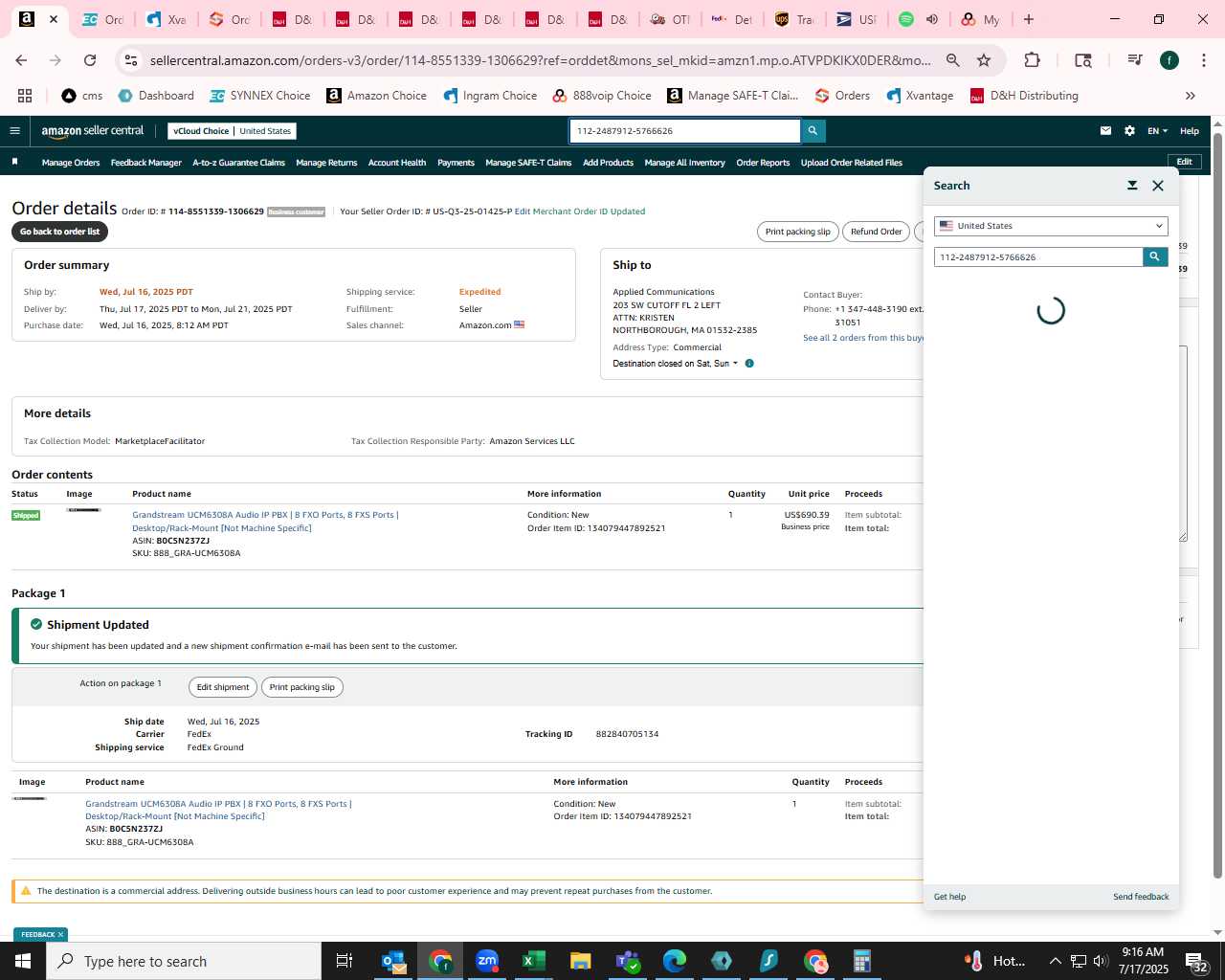This screenshot has height=980, width=1225.
Task: Open Microsoft Teams from the taskbar
Action: coord(628,961)
